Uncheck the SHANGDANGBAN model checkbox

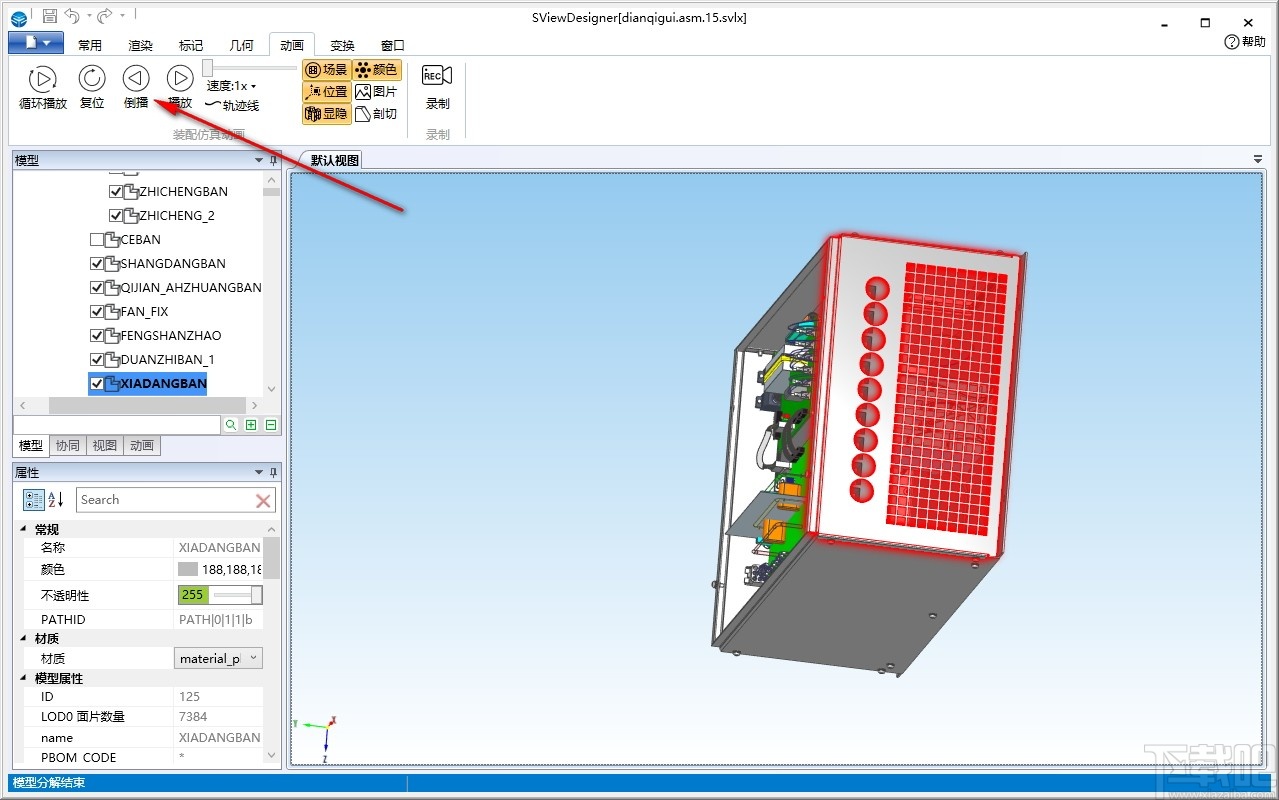pyautogui.click(x=97, y=264)
